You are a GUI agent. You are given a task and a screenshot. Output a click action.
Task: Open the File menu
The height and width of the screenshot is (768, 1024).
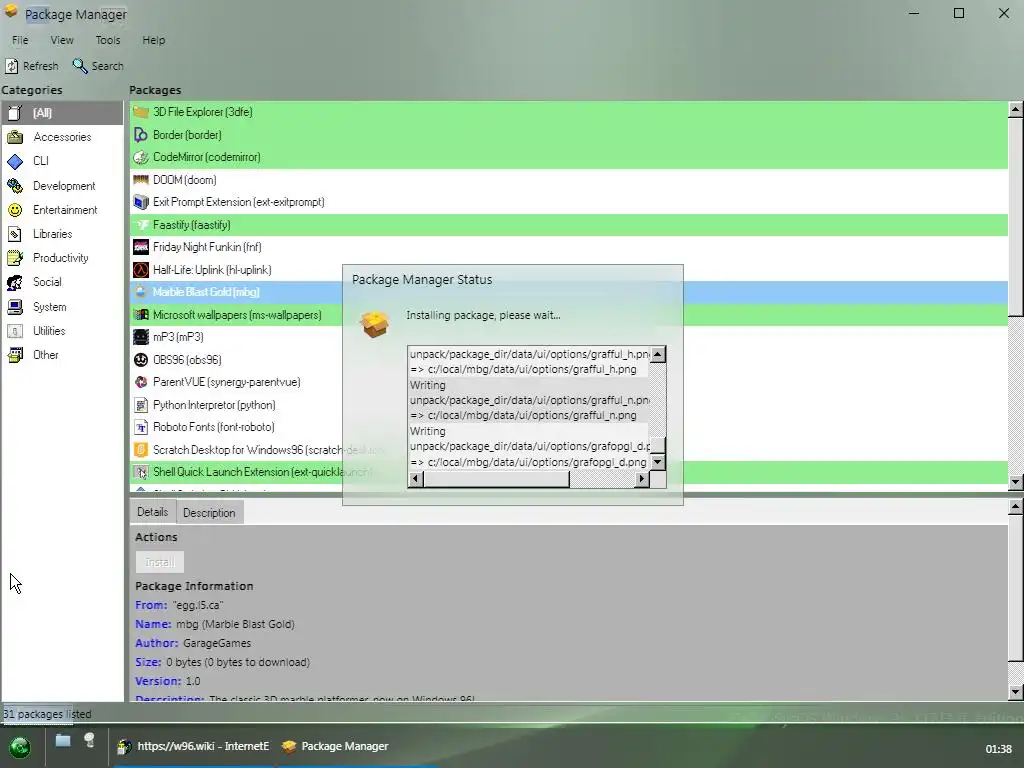coord(20,40)
